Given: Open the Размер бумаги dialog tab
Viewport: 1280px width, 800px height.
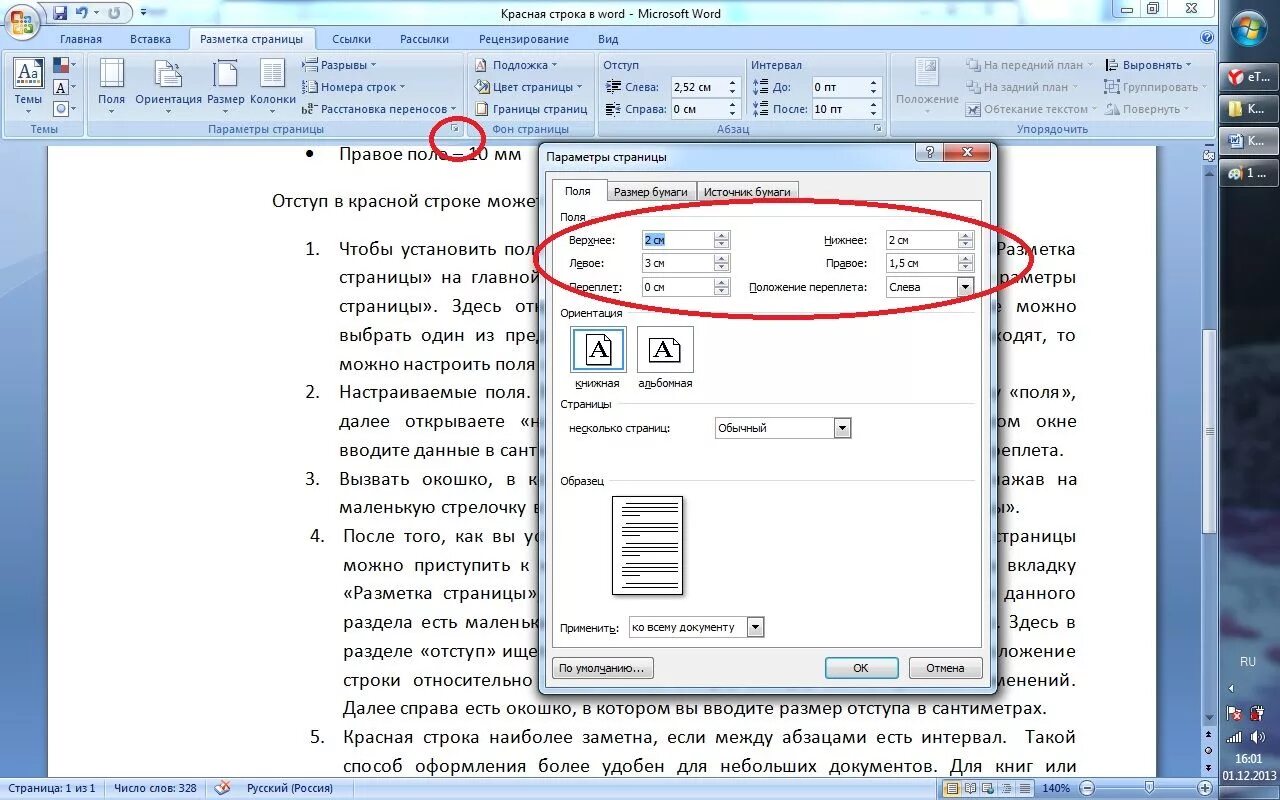Looking at the screenshot, I should point(651,192).
